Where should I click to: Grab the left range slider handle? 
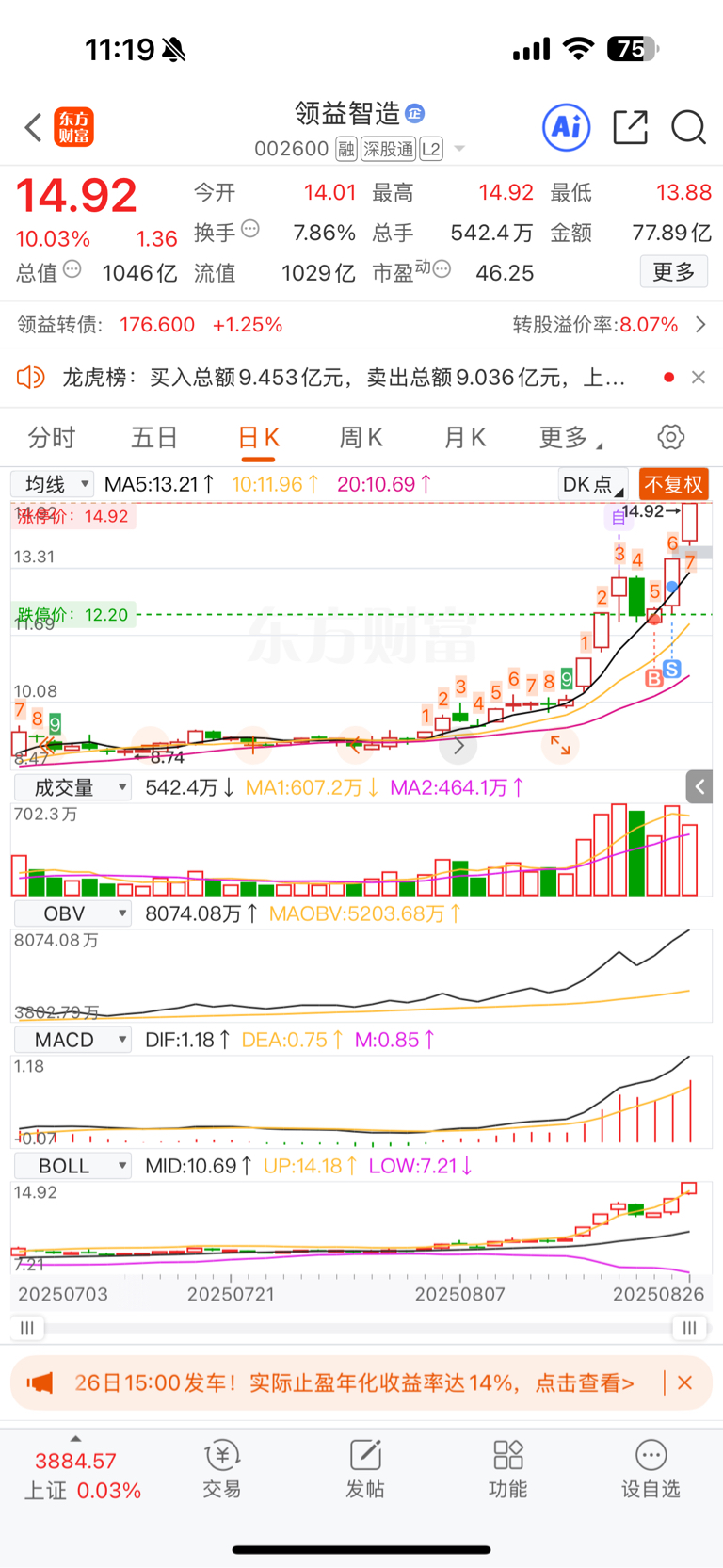[27, 1328]
